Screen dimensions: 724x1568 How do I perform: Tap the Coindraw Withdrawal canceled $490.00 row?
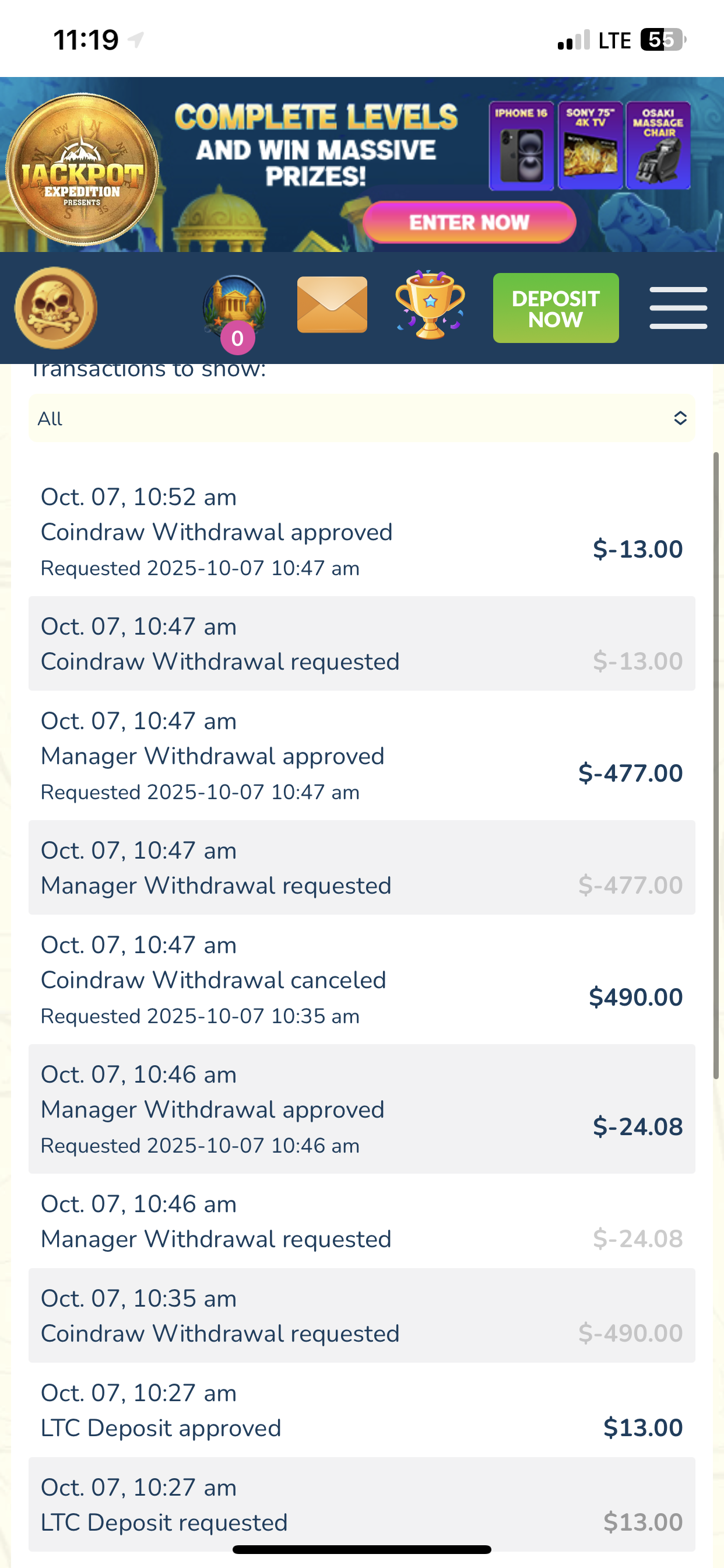[361, 980]
